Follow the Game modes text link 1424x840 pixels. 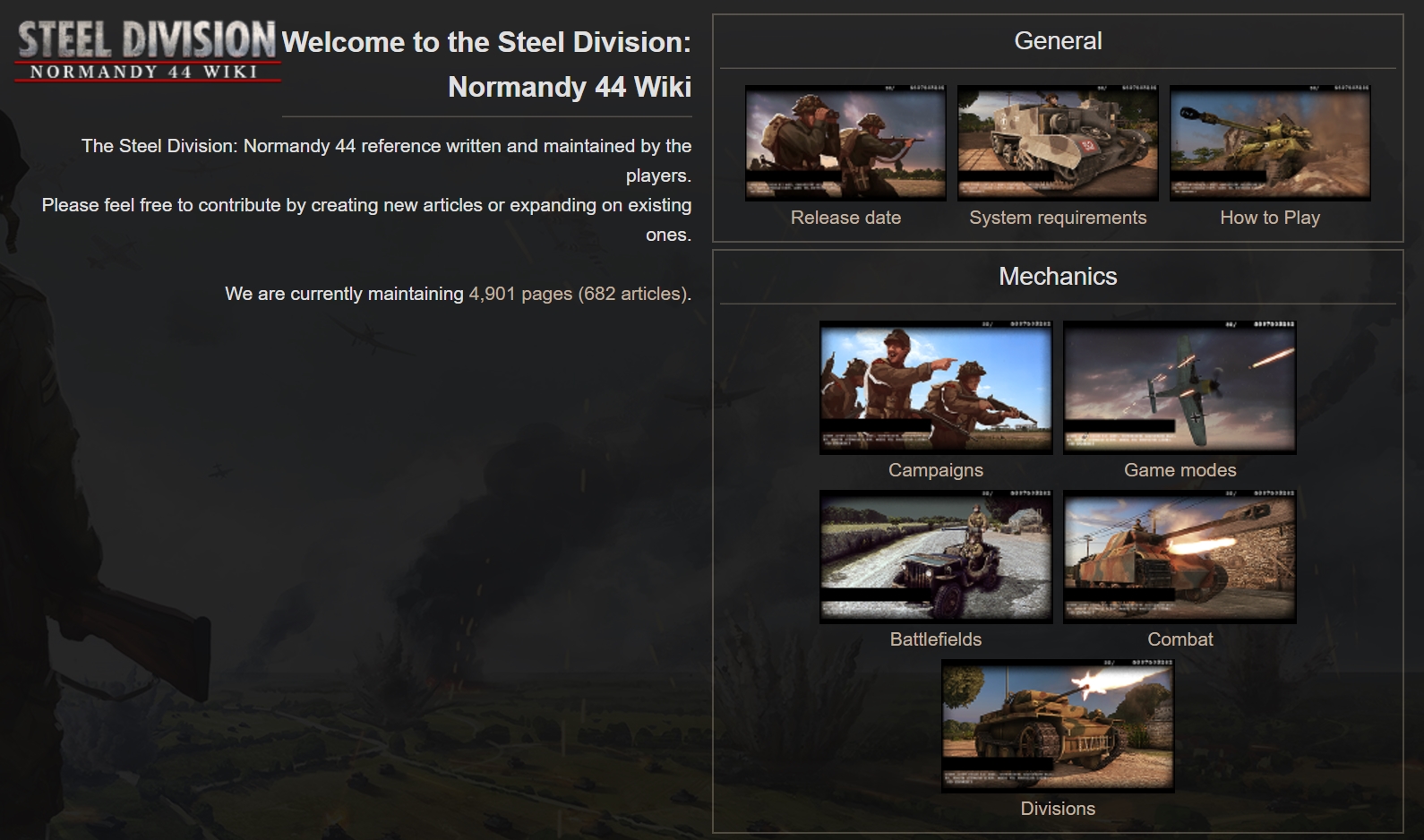(x=1180, y=470)
